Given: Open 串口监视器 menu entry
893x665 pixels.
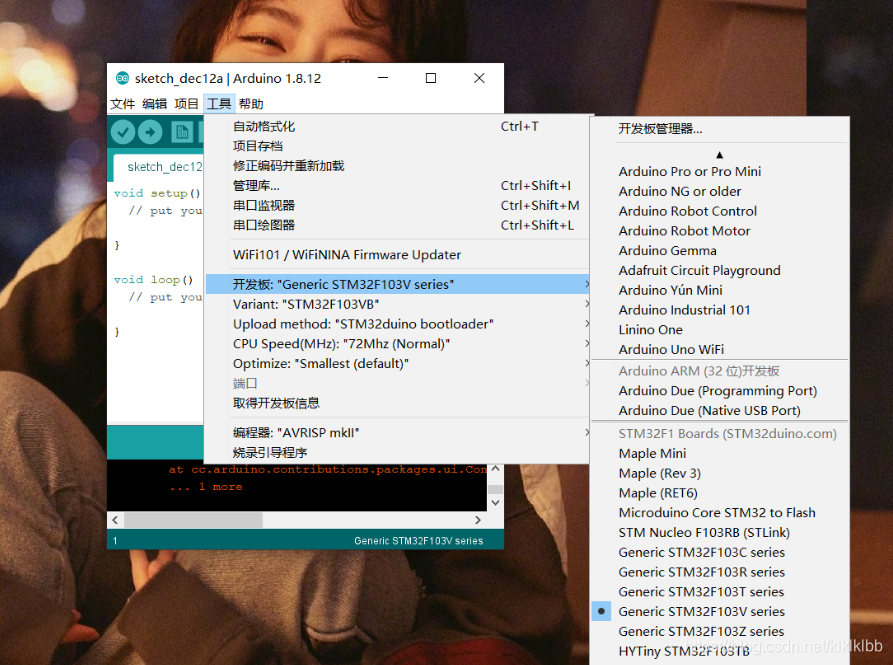Looking at the screenshot, I should [397, 206].
